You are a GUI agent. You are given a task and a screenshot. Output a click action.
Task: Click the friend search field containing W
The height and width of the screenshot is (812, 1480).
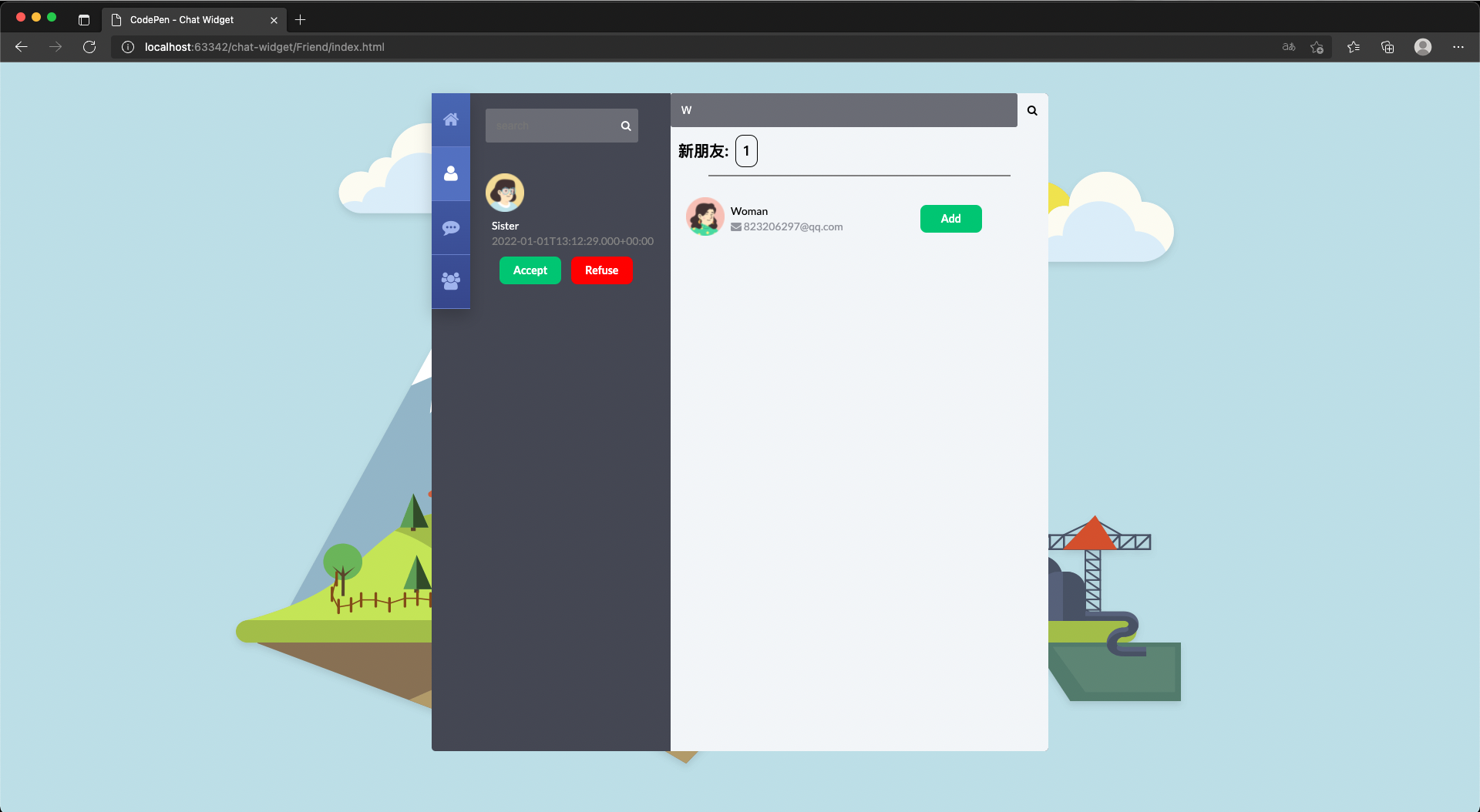tap(843, 110)
